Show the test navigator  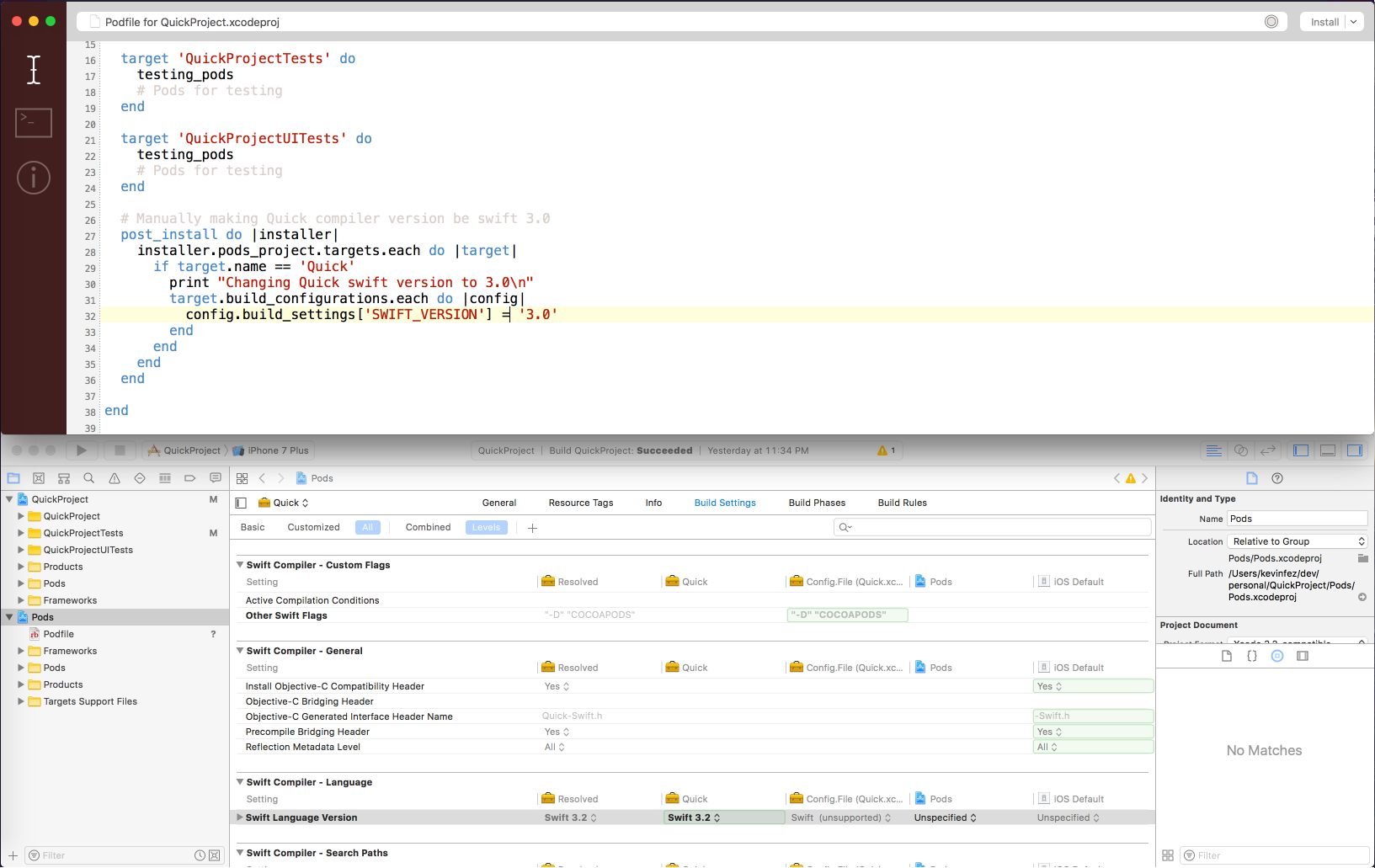[140, 478]
